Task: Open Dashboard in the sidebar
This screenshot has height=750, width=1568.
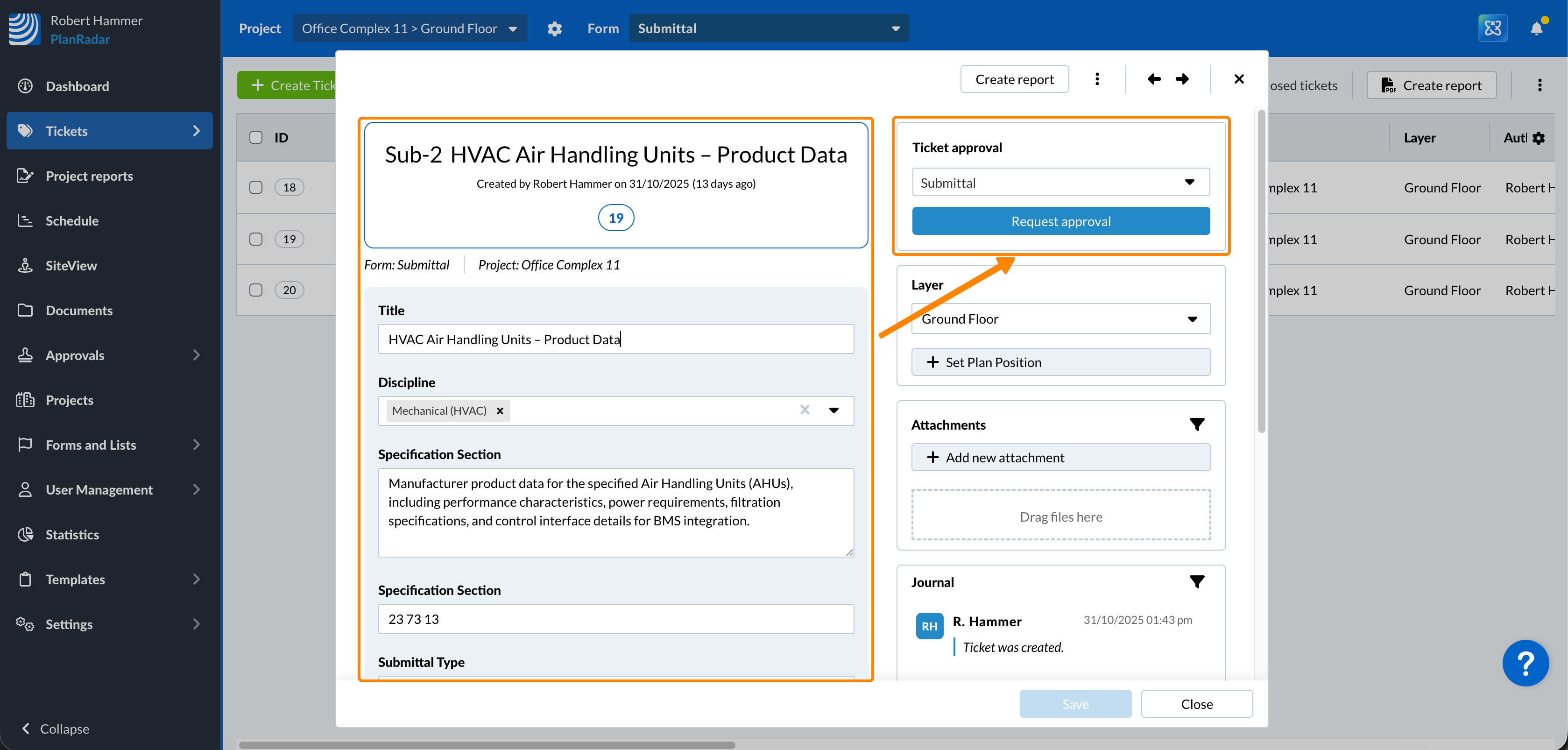Action: (78, 86)
